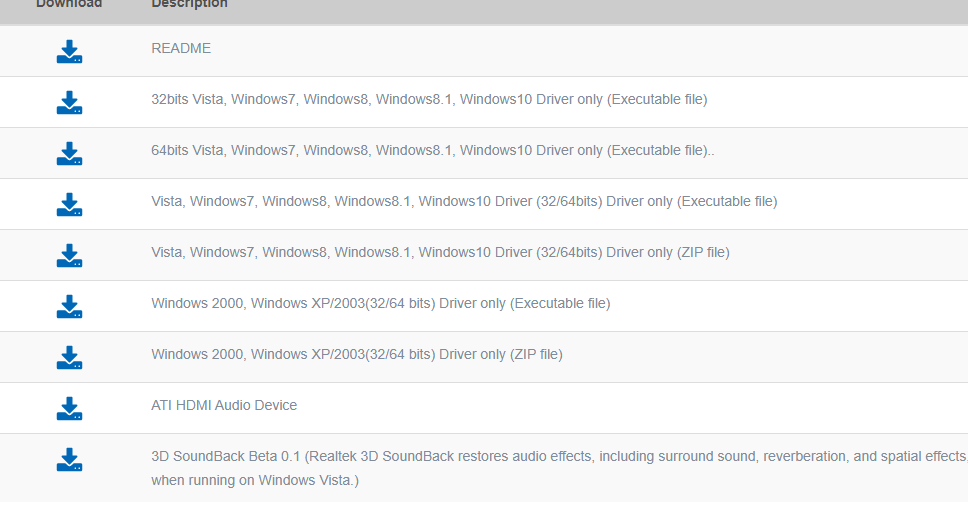Click the Download column header
The width and height of the screenshot is (968, 509).
[x=69, y=4]
